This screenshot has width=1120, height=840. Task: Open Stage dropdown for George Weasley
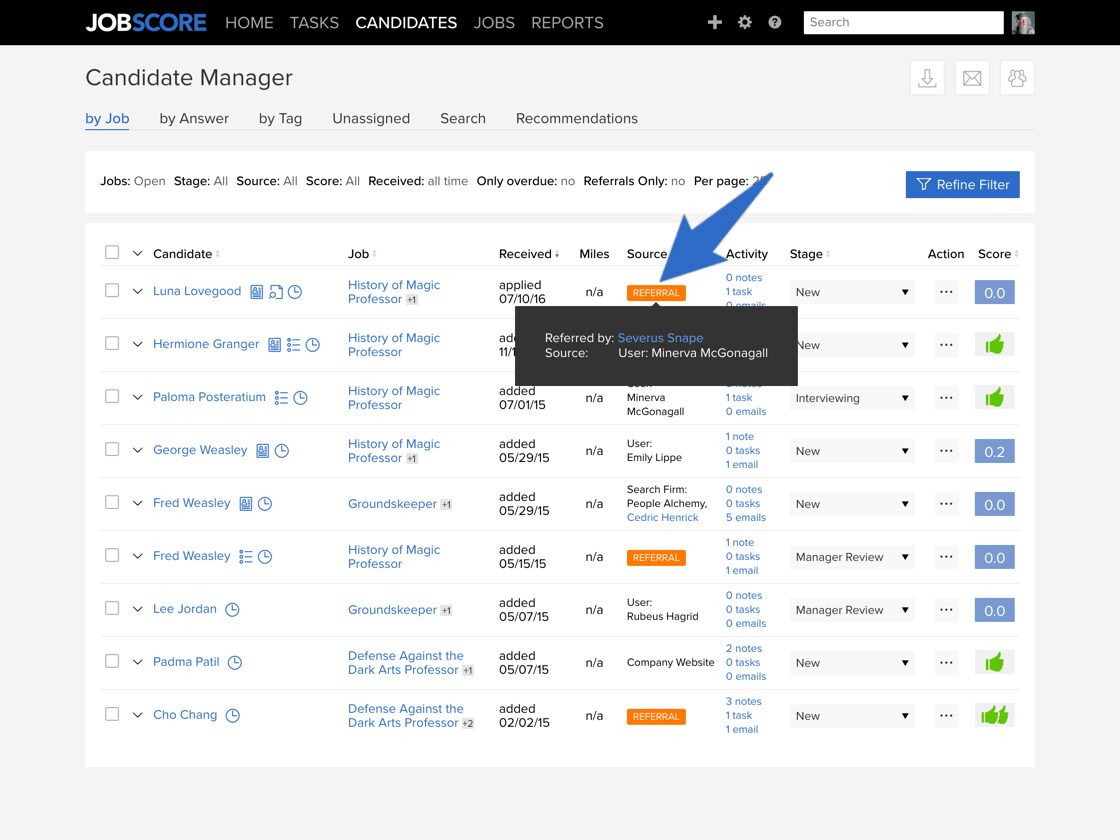click(851, 451)
